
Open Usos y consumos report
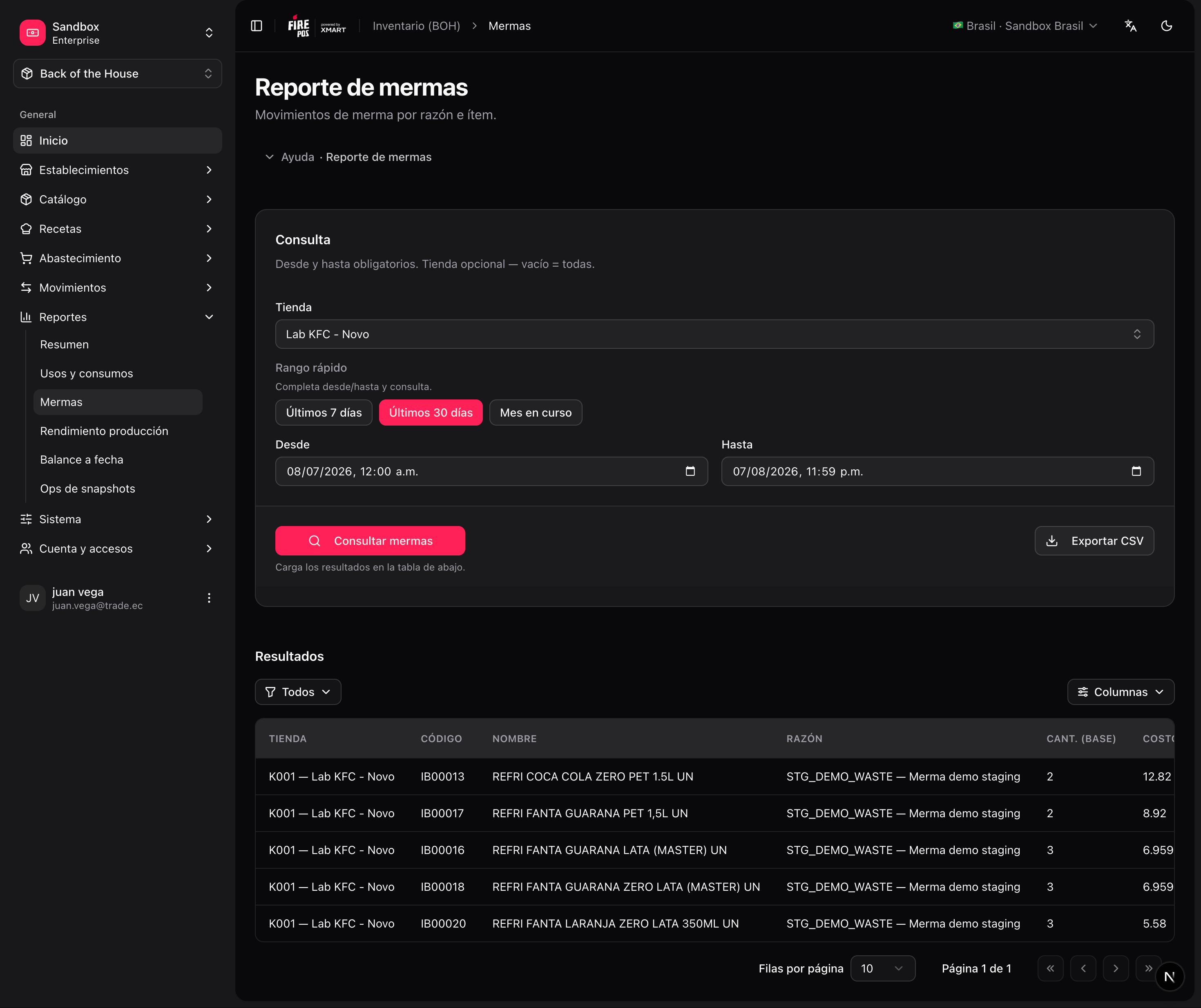pyautogui.click(x=86, y=373)
